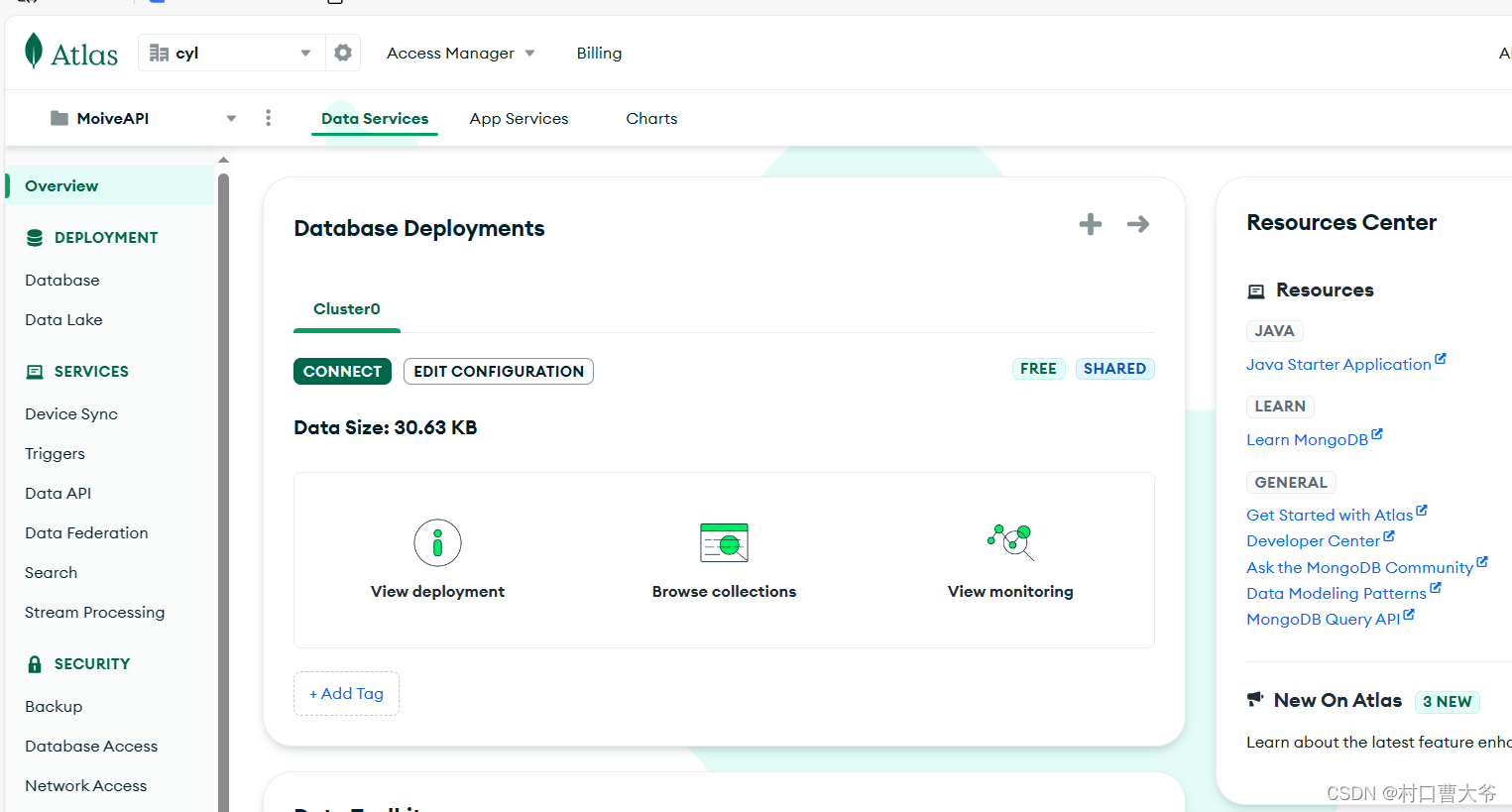
Task: Click the View deployment info icon
Action: (437, 542)
